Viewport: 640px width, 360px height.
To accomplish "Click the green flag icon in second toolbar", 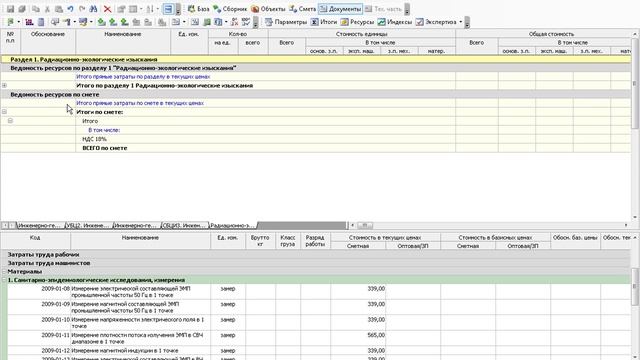I will click(10, 22).
